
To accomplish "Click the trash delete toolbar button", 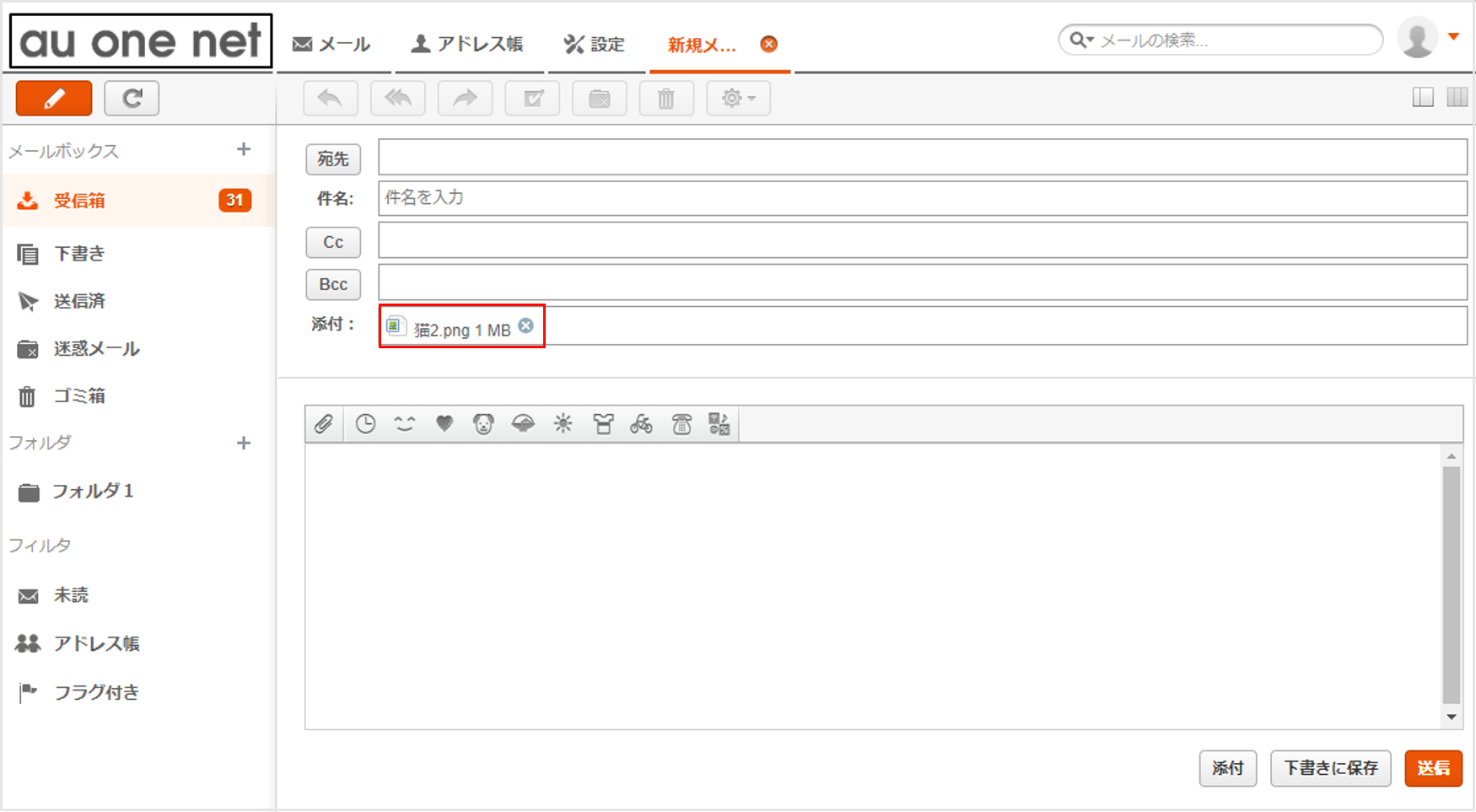I will point(666,99).
